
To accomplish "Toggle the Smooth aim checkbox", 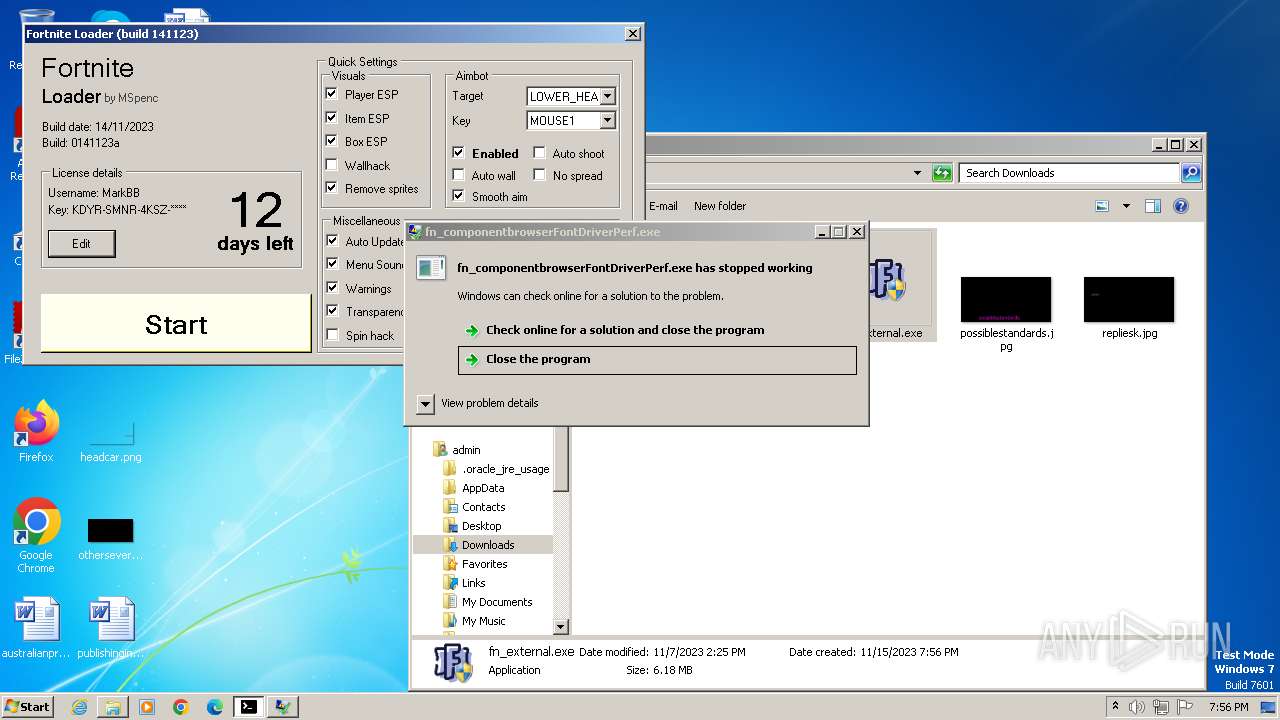I will (x=458, y=196).
